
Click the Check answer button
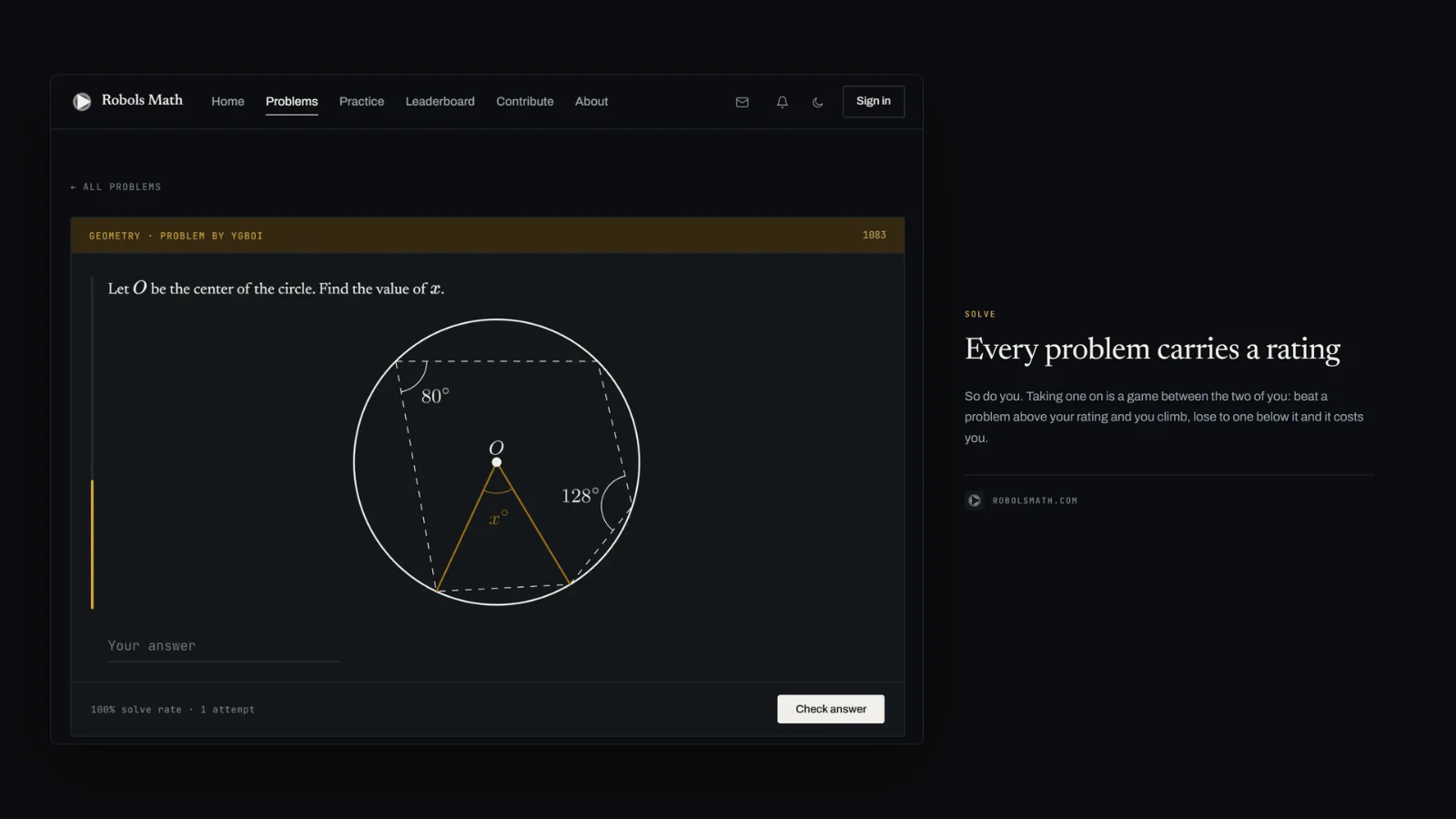pos(831,709)
